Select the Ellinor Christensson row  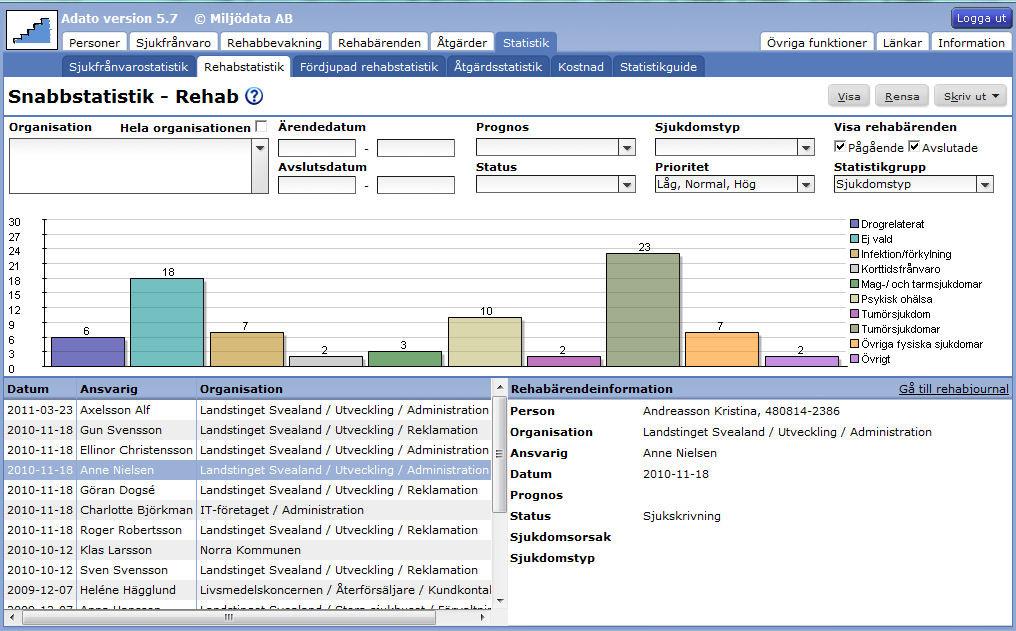tap(248, 450)
